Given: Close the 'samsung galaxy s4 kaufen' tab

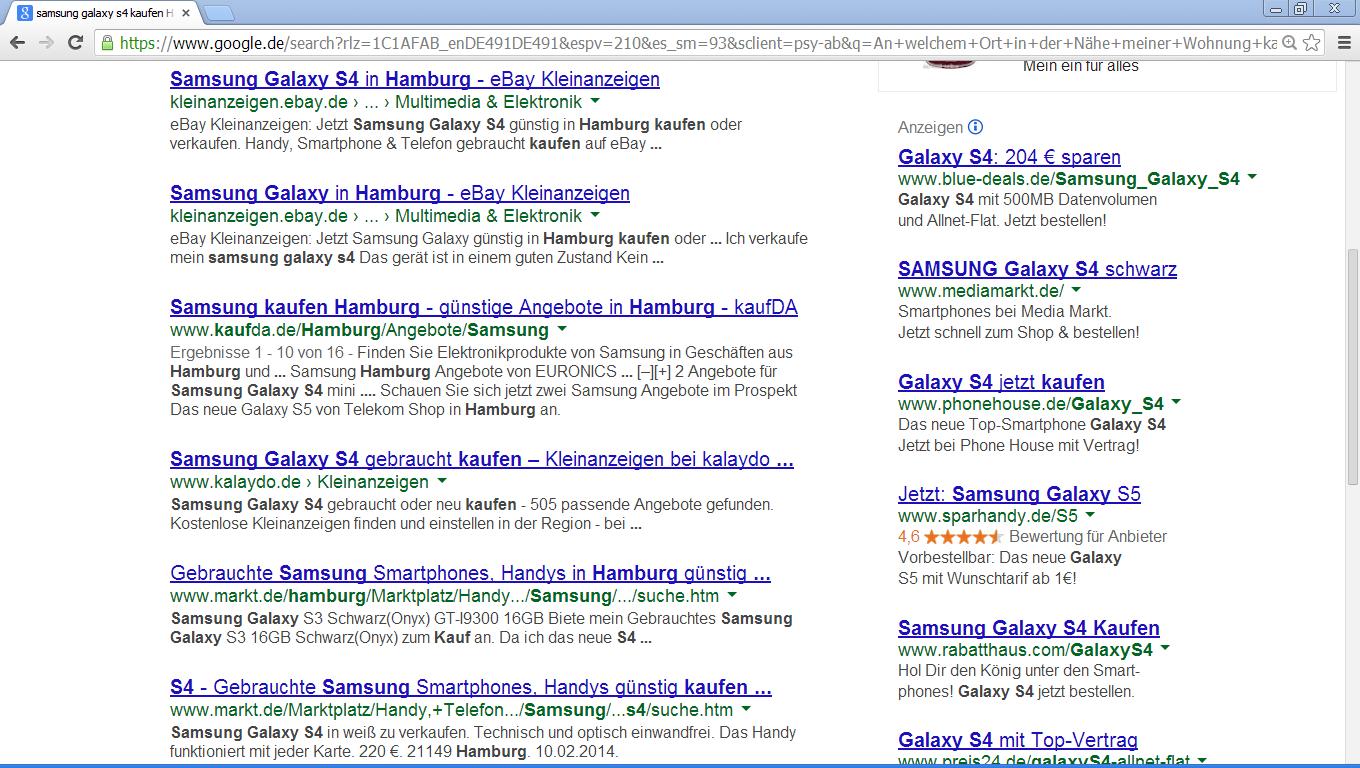Looking at the screenshot, I should click(x=186, y=13).
